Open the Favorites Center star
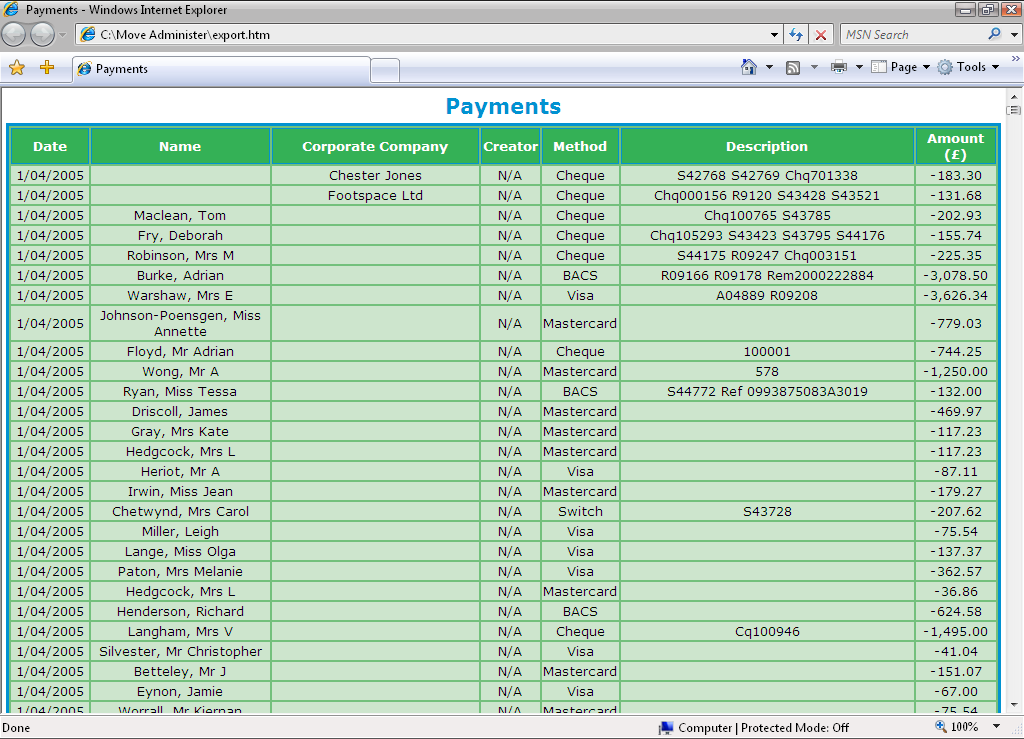Screen dimensions: 1024x739 [16, 68]
